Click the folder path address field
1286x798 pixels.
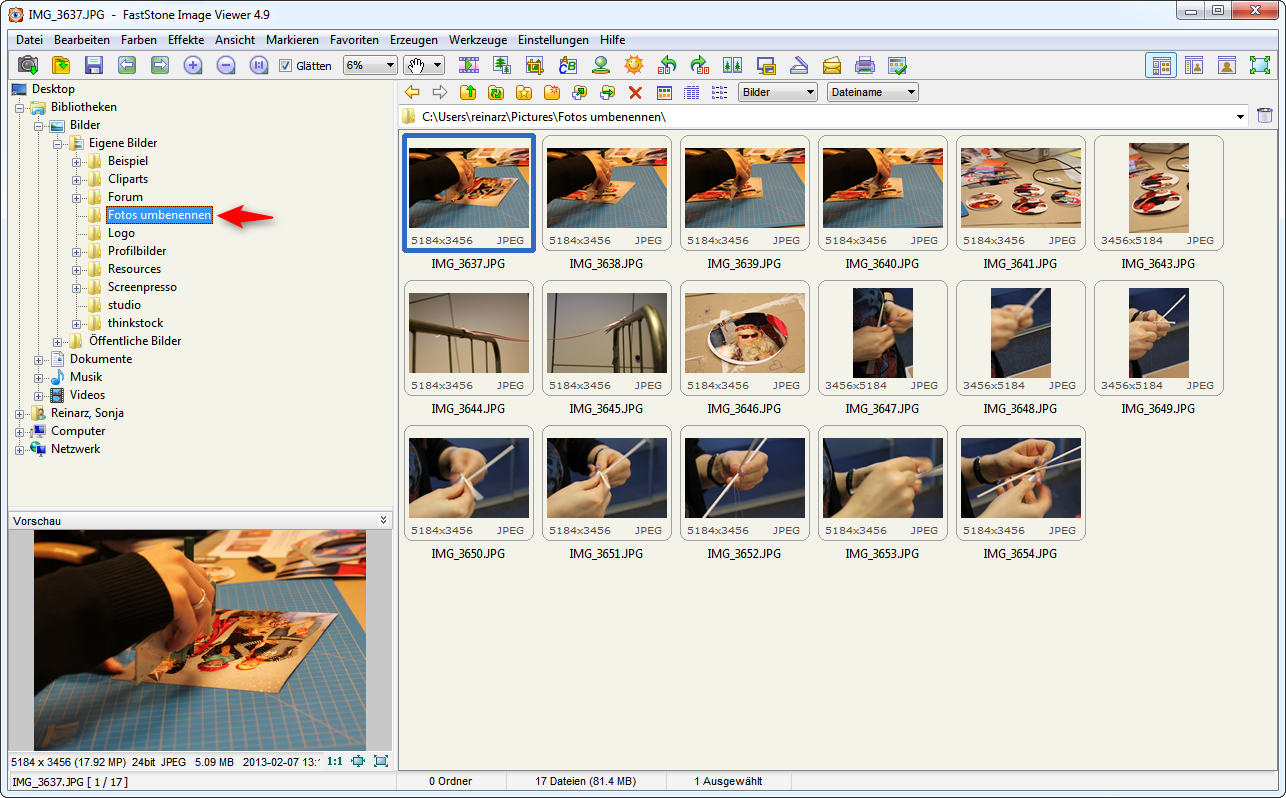tap(820, 117)
